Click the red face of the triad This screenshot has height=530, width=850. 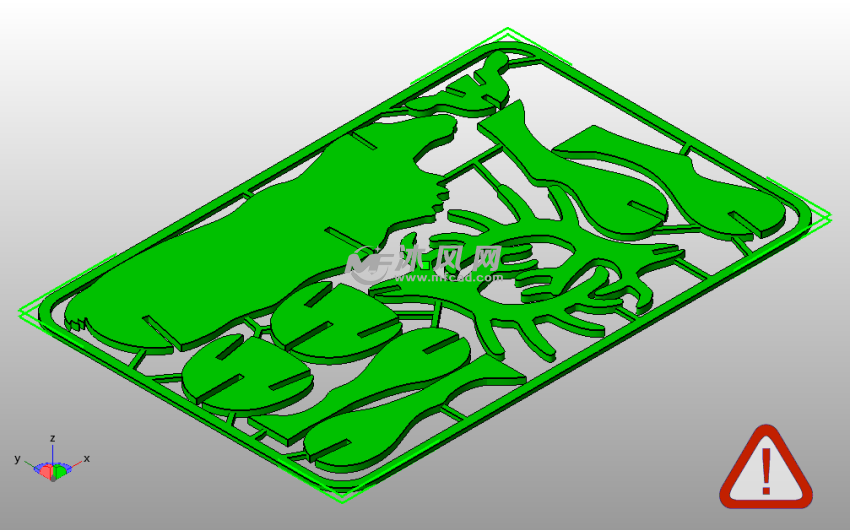click(x=43, y=470)
